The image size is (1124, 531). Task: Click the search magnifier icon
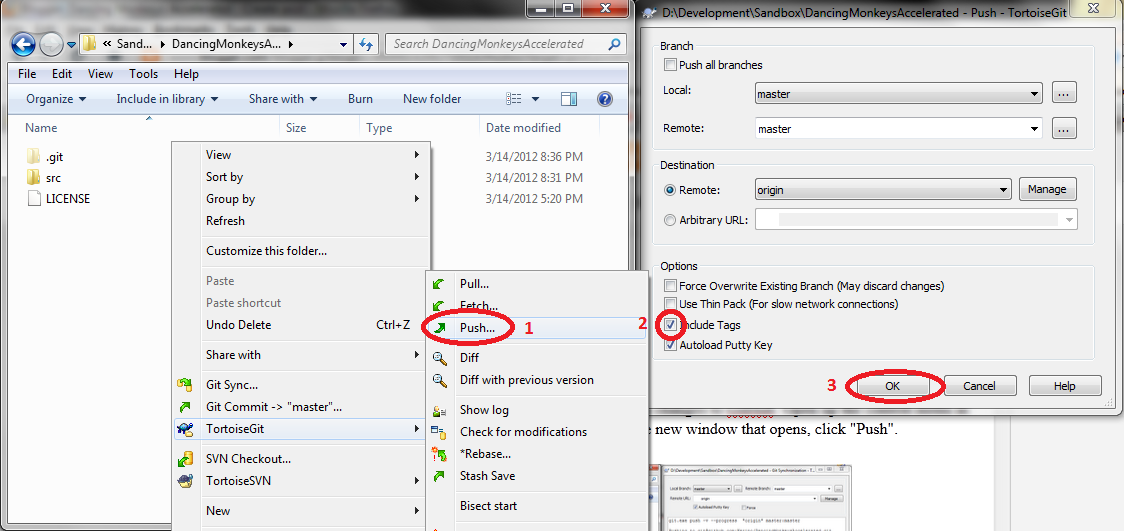coord(614,44)
